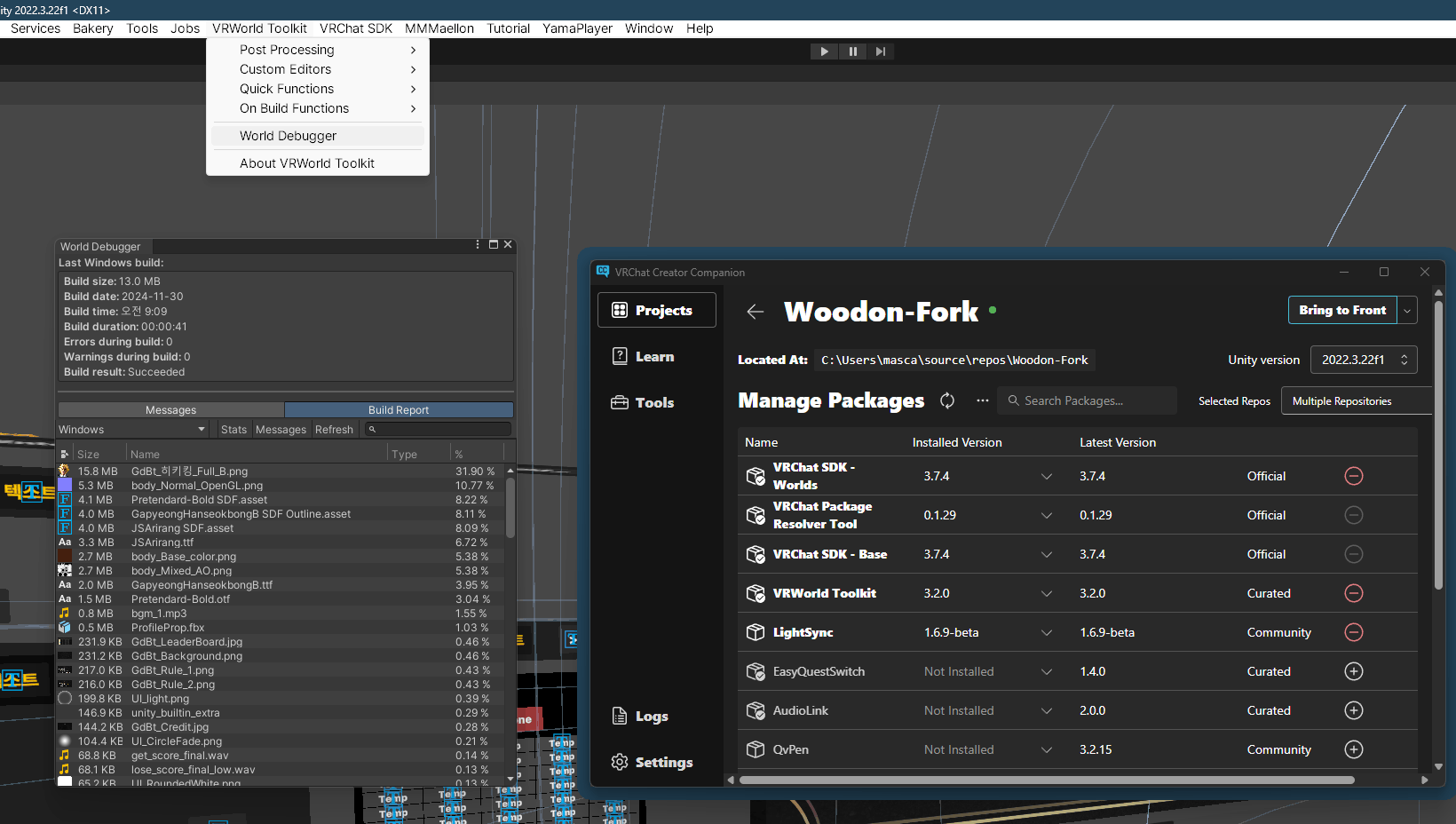Click the Messages button beside Stats

tap(281, 429)
